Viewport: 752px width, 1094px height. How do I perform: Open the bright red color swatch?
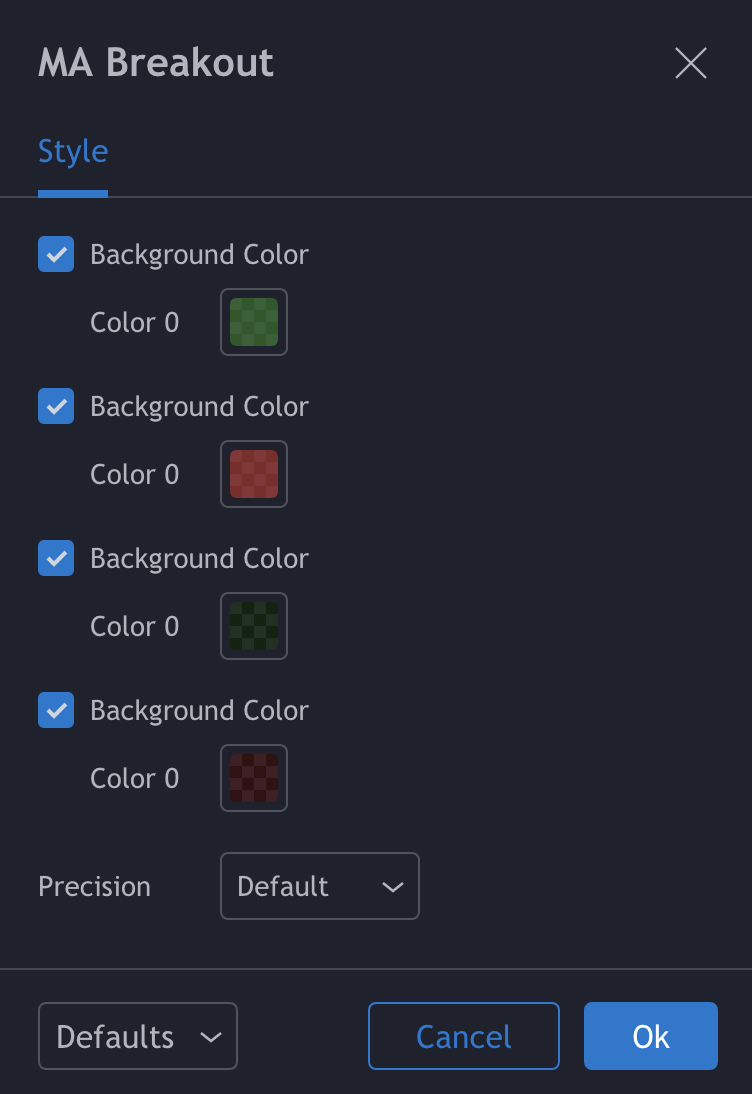[x=254, y=474]
